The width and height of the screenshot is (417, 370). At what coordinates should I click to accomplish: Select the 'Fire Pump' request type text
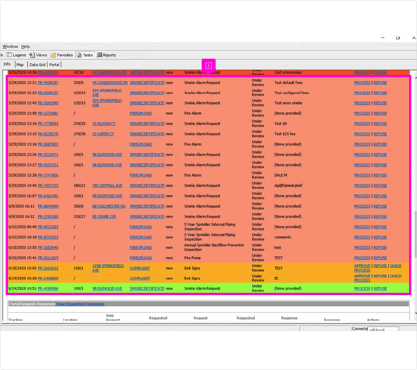click(x=193, y=258)
